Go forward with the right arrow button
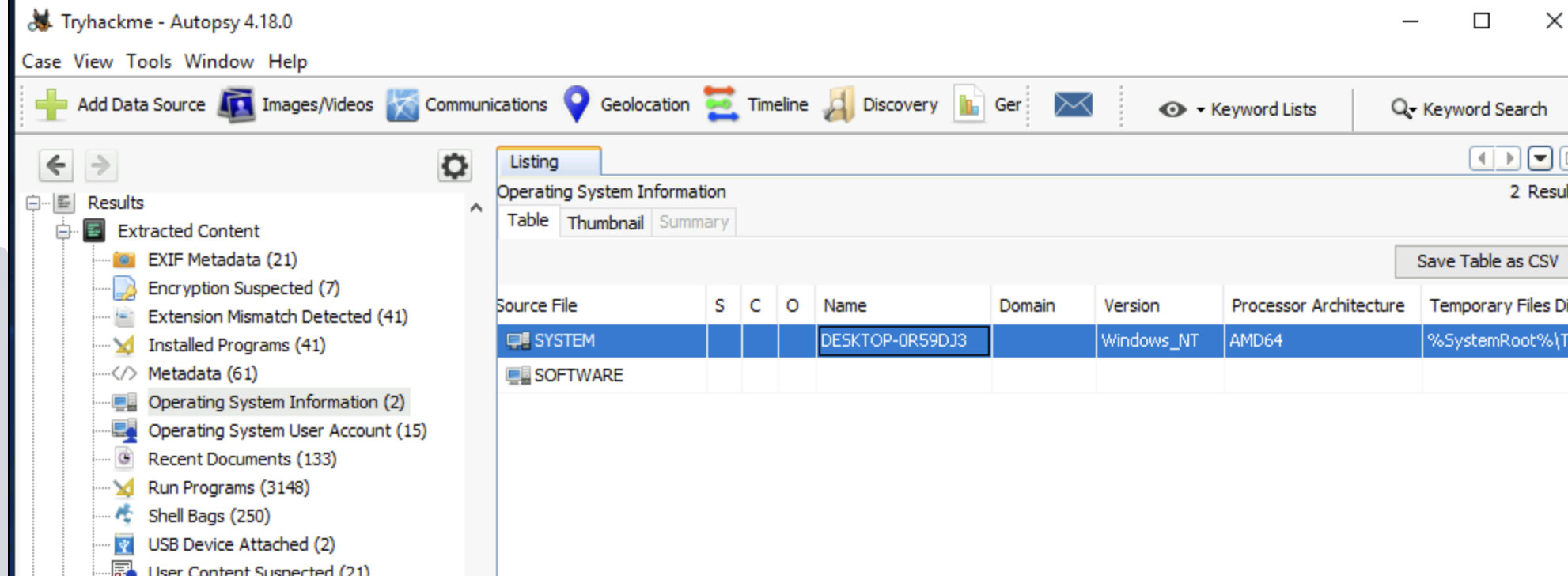The width and height of the screenshot is (1568, 576). tap(100, 165)
